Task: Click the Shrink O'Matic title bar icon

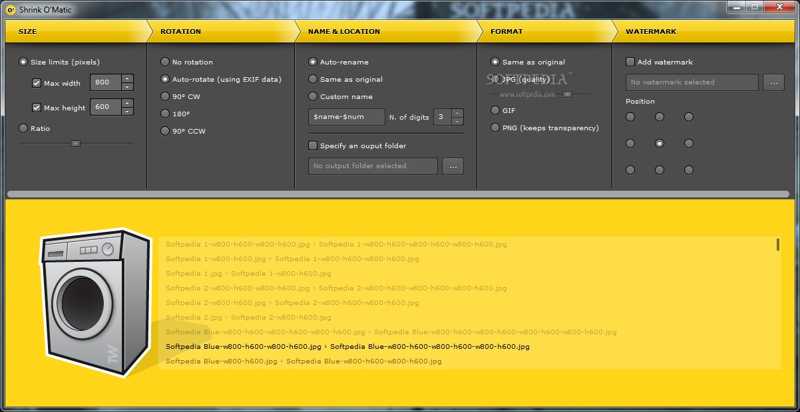Action: coord(8,9)
